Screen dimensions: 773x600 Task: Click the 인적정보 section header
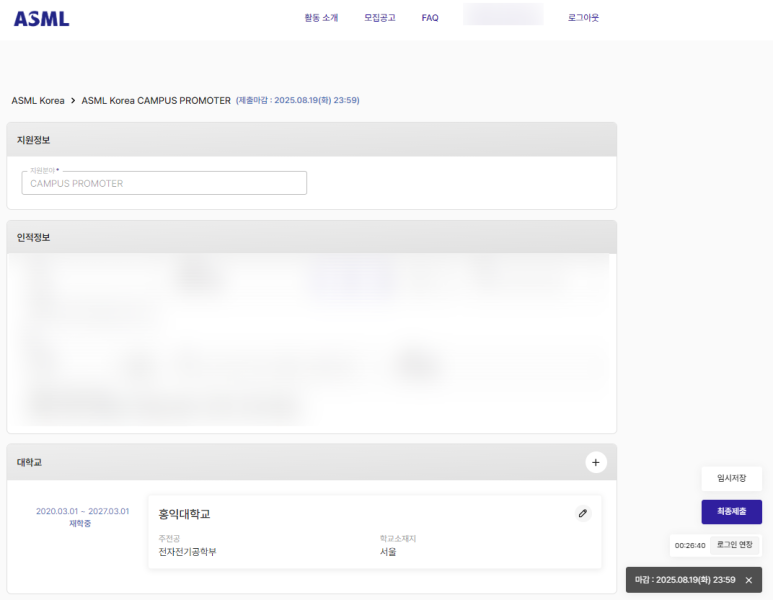312,237
